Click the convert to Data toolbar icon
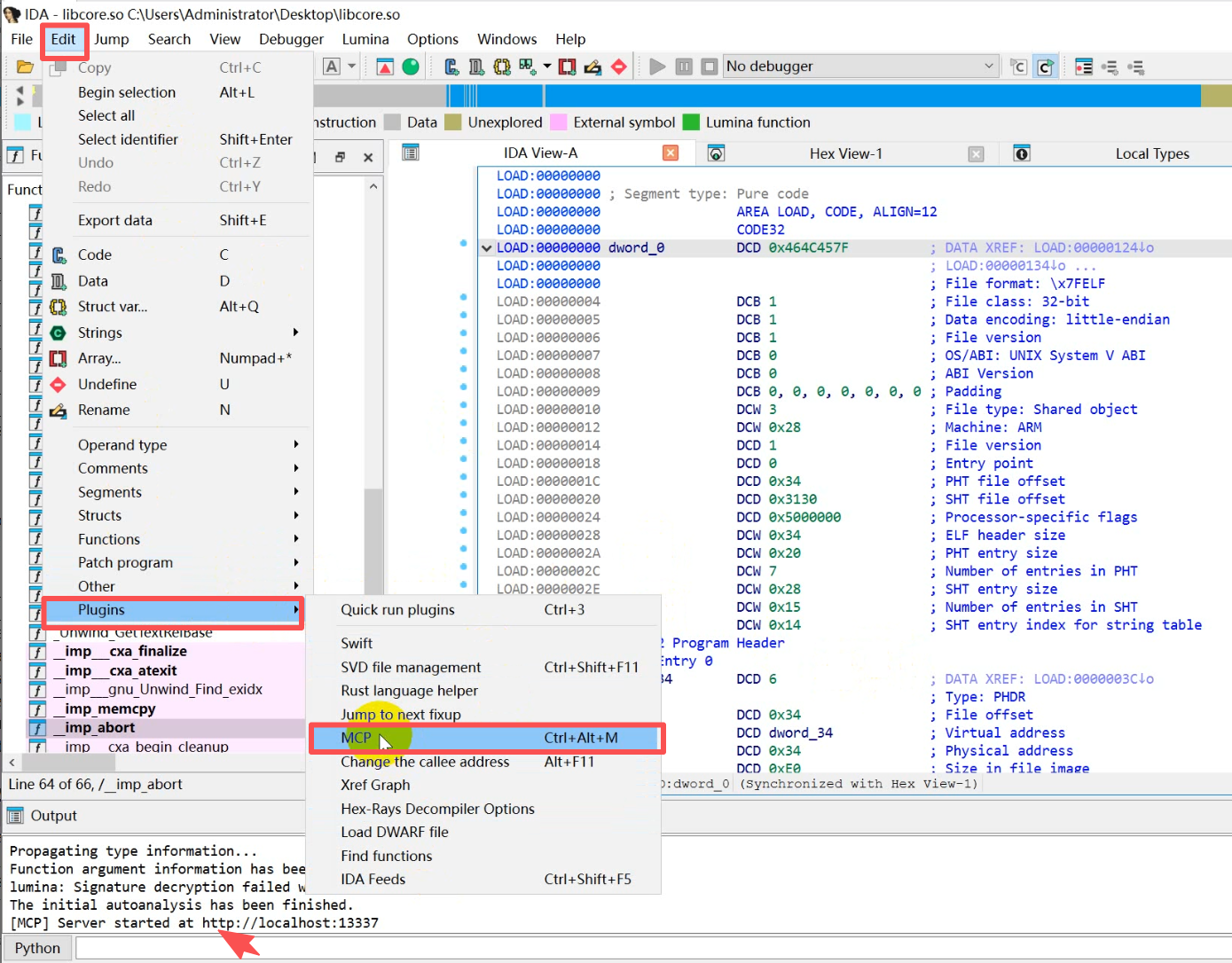 (476, 67)
